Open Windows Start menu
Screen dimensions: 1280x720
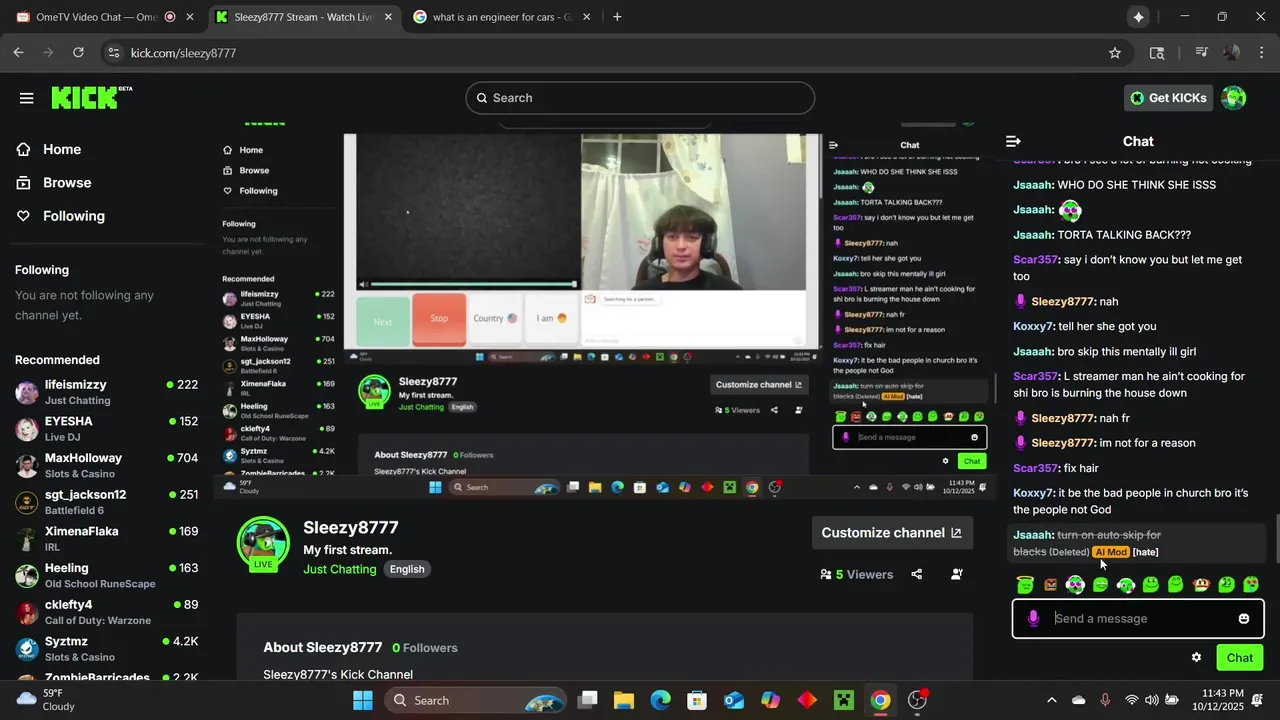click(x=363, y=700)
